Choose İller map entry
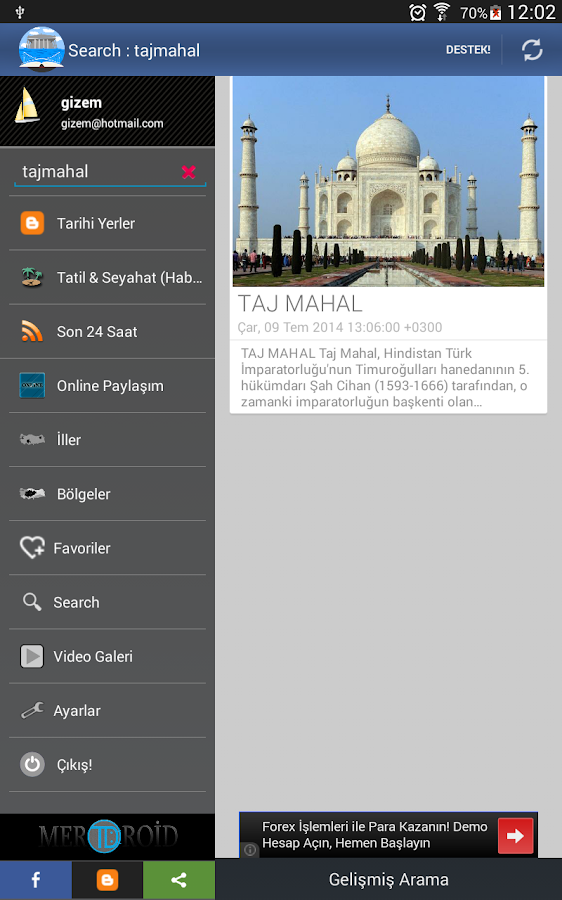The image size is (562, 900). [x=107, y=440]
